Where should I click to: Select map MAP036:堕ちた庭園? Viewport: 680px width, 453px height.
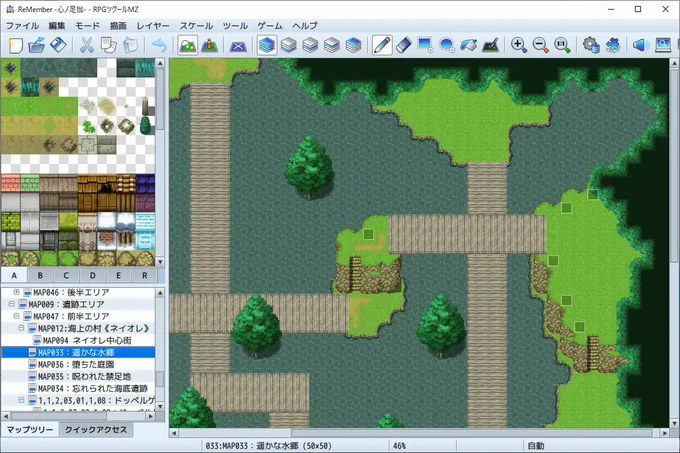[78, 365]
